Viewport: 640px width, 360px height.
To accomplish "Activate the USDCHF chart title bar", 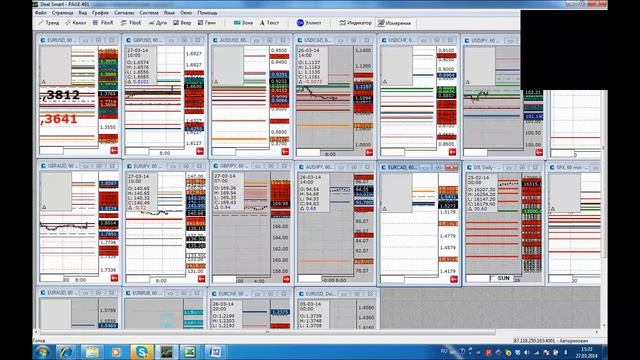I will click(x=418, y=40).
